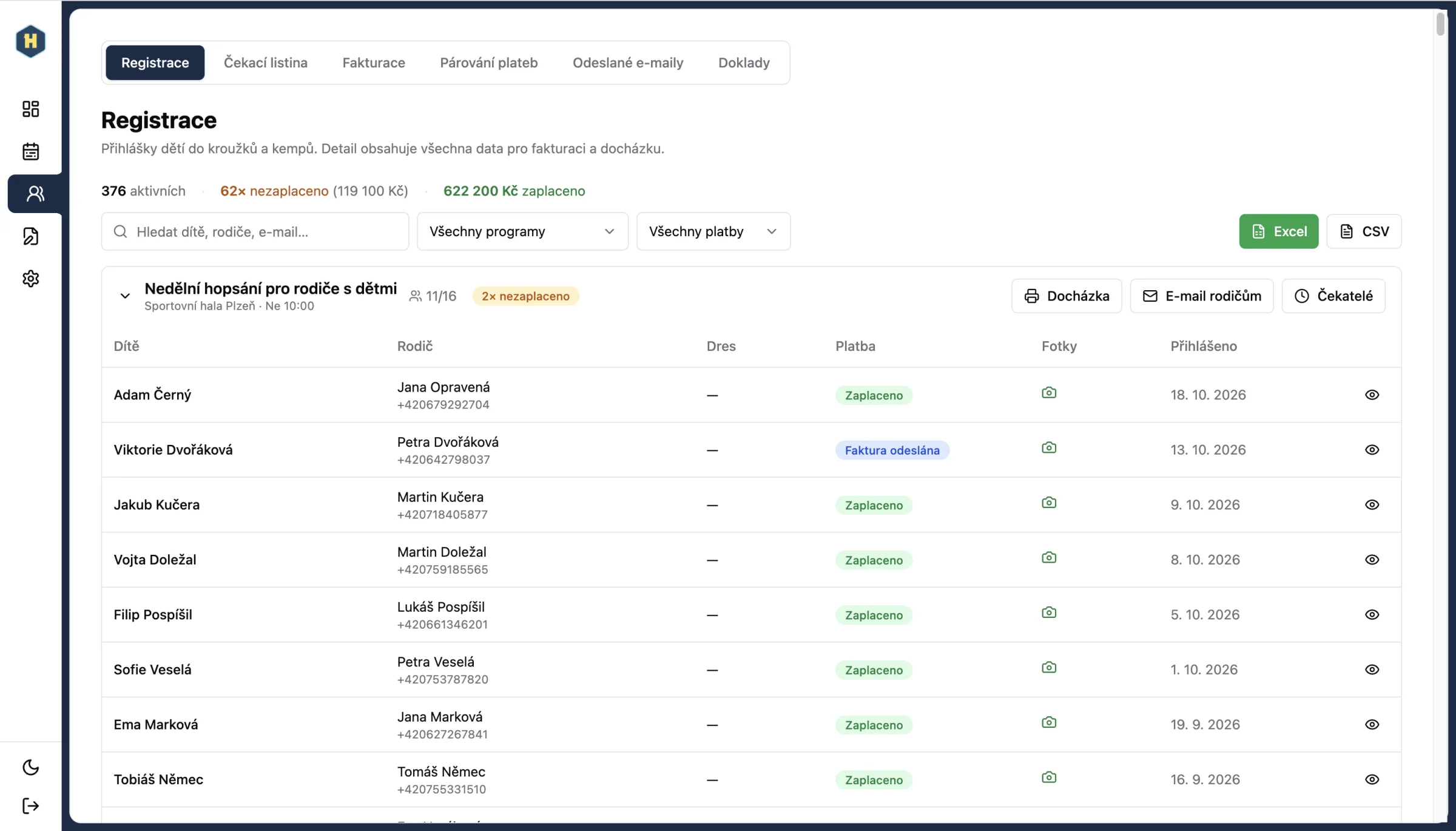The image size is (1456, 831).
Task: Export registrations to Excel
Action: (1278, 231)
